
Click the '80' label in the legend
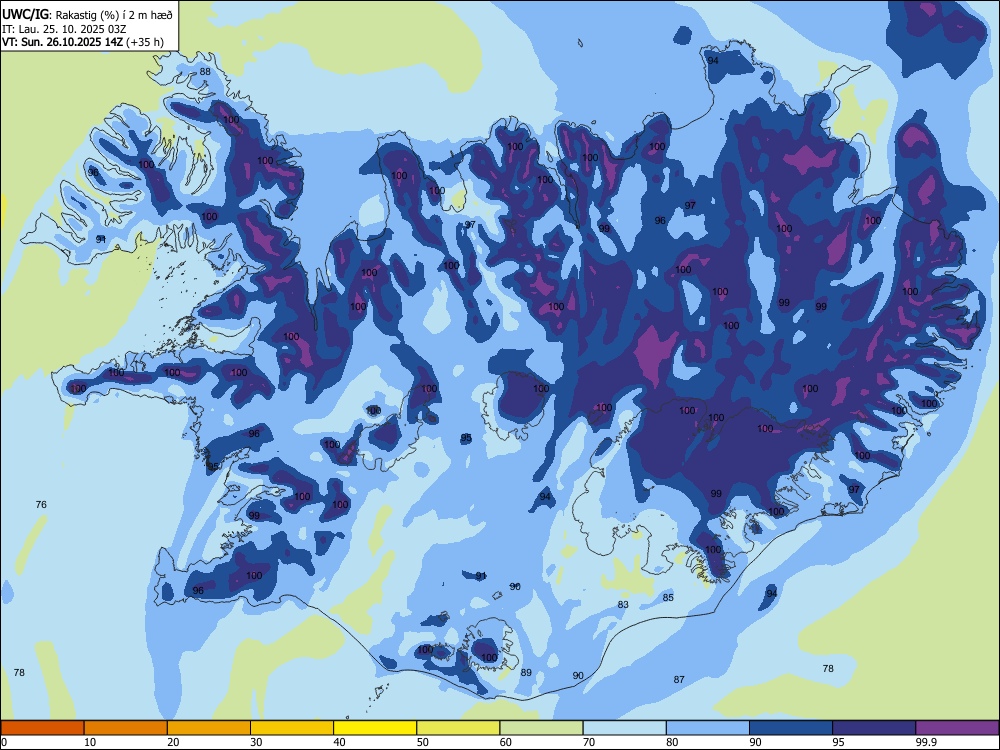672,742
